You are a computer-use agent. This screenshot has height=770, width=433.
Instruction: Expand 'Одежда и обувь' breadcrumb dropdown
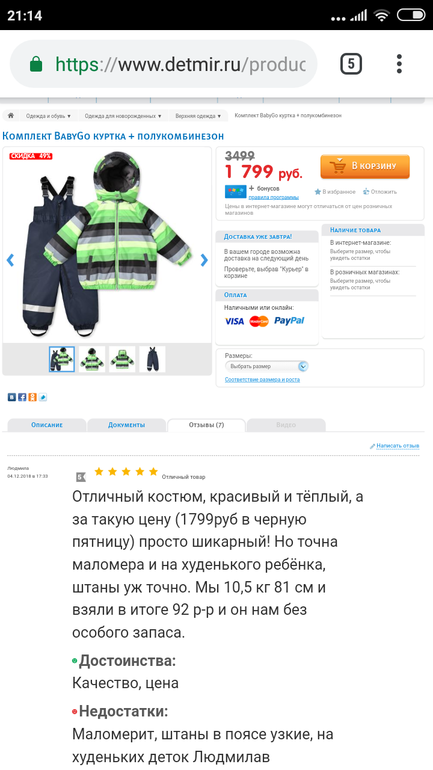pos(48,116)
